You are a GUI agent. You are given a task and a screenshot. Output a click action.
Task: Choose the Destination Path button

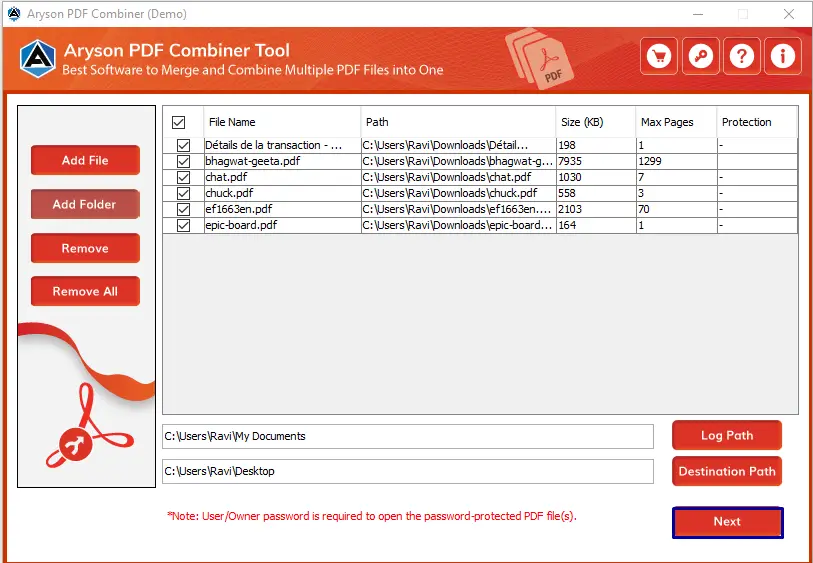(x=726, y=471)
